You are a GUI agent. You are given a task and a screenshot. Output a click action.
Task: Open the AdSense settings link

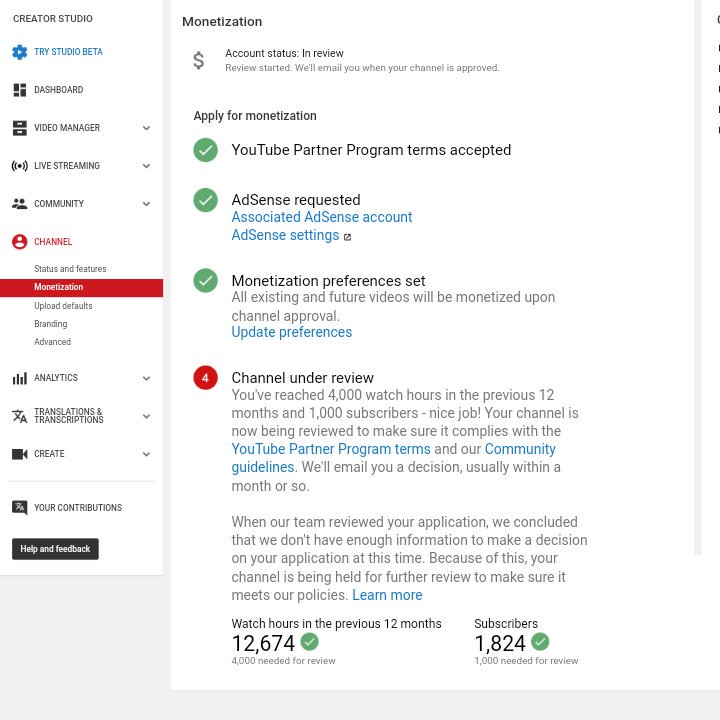[285, 236]
